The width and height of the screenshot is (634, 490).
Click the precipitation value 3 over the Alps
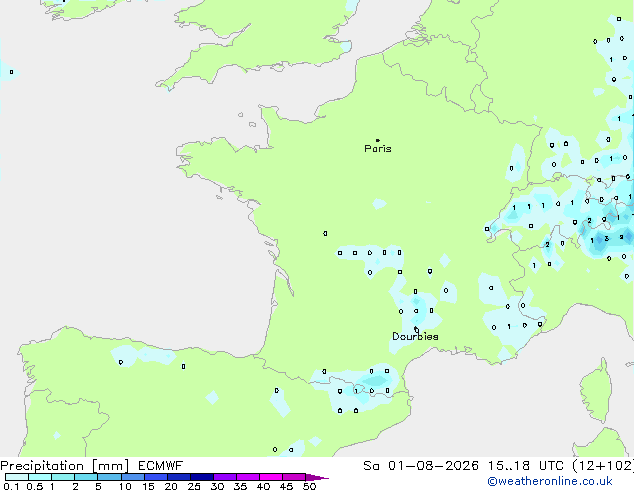point(606,239)
